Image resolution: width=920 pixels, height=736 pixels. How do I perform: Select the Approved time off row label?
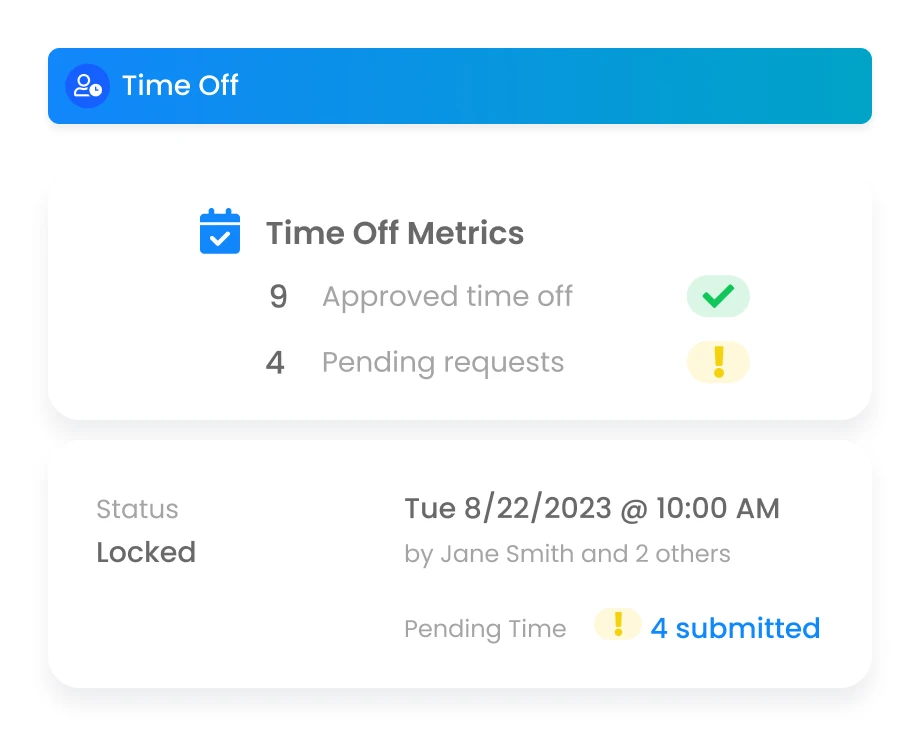click(x=447, y=296)
